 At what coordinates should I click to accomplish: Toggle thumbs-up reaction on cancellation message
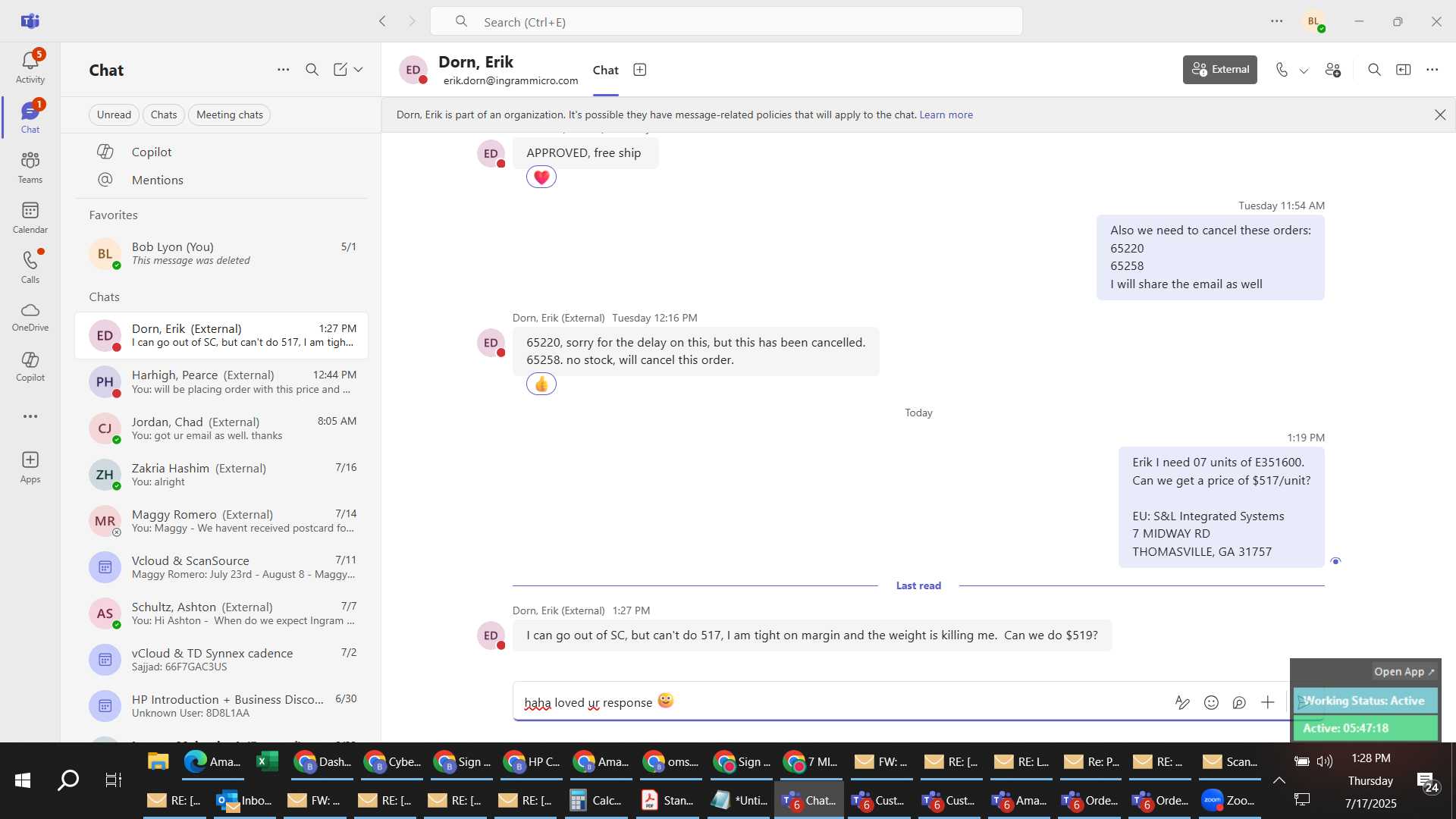[541, 384]
